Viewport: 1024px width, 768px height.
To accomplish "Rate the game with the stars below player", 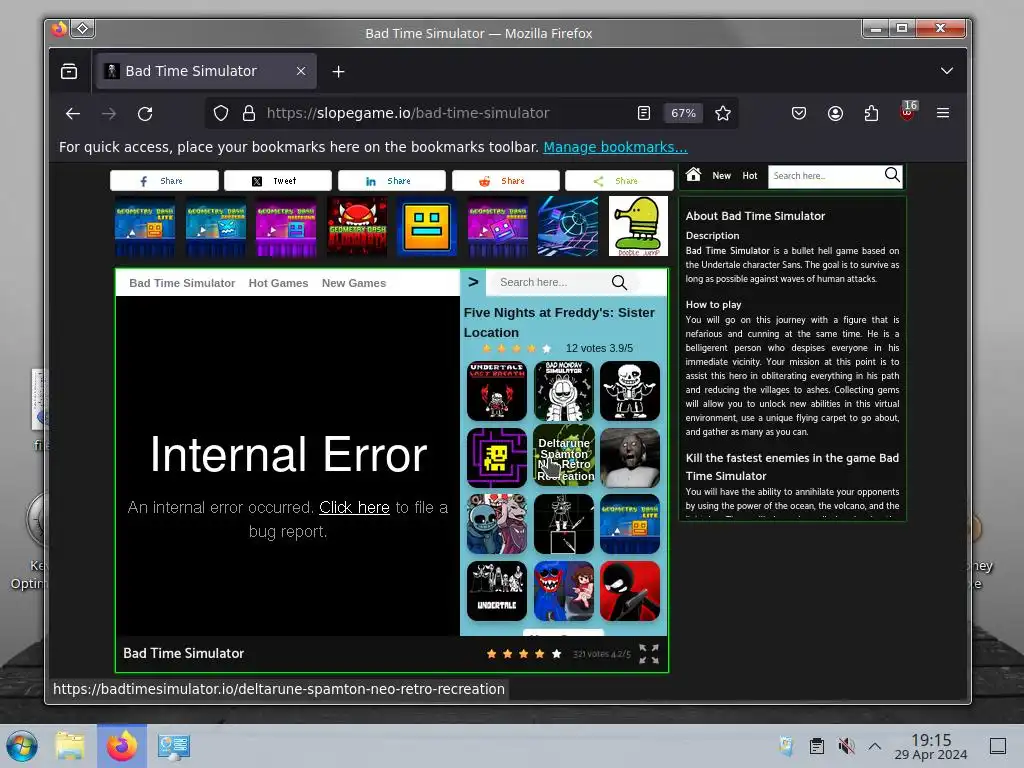I will [x=524, y=654].
